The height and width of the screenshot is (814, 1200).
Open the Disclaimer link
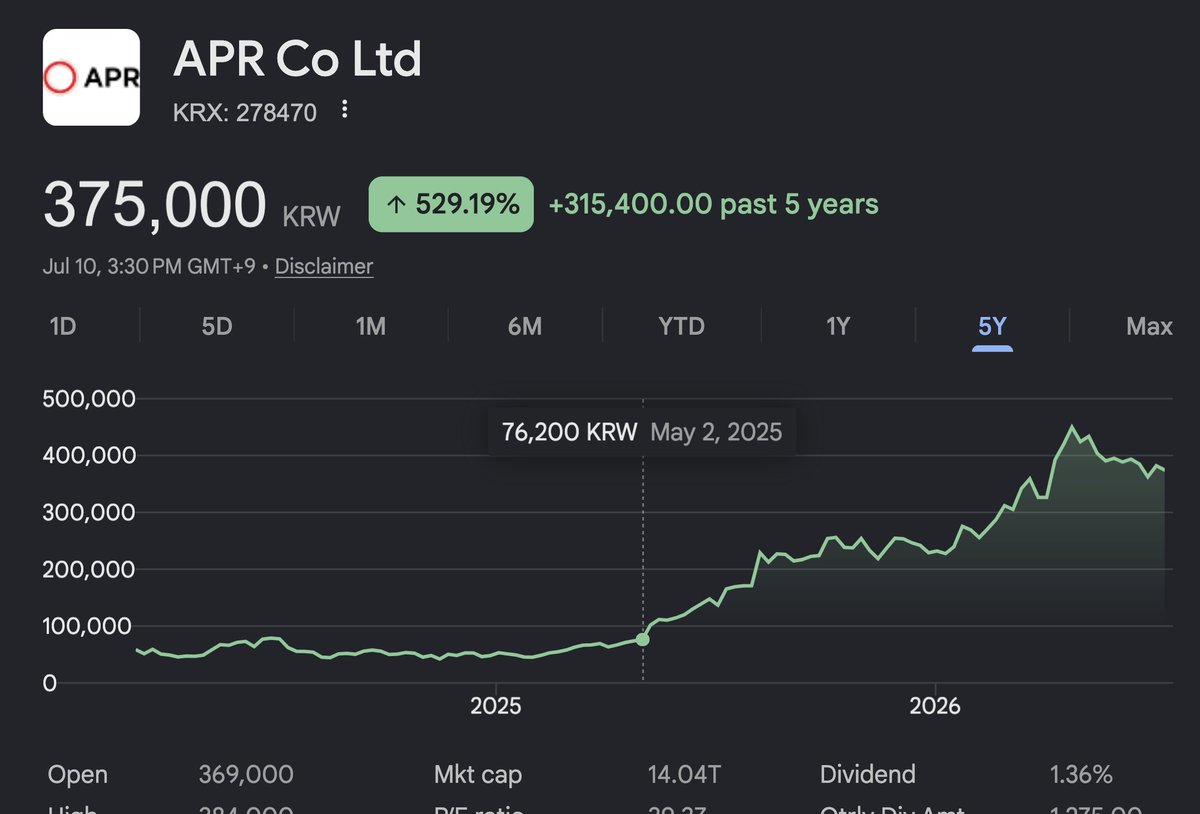tap(324, 267)
